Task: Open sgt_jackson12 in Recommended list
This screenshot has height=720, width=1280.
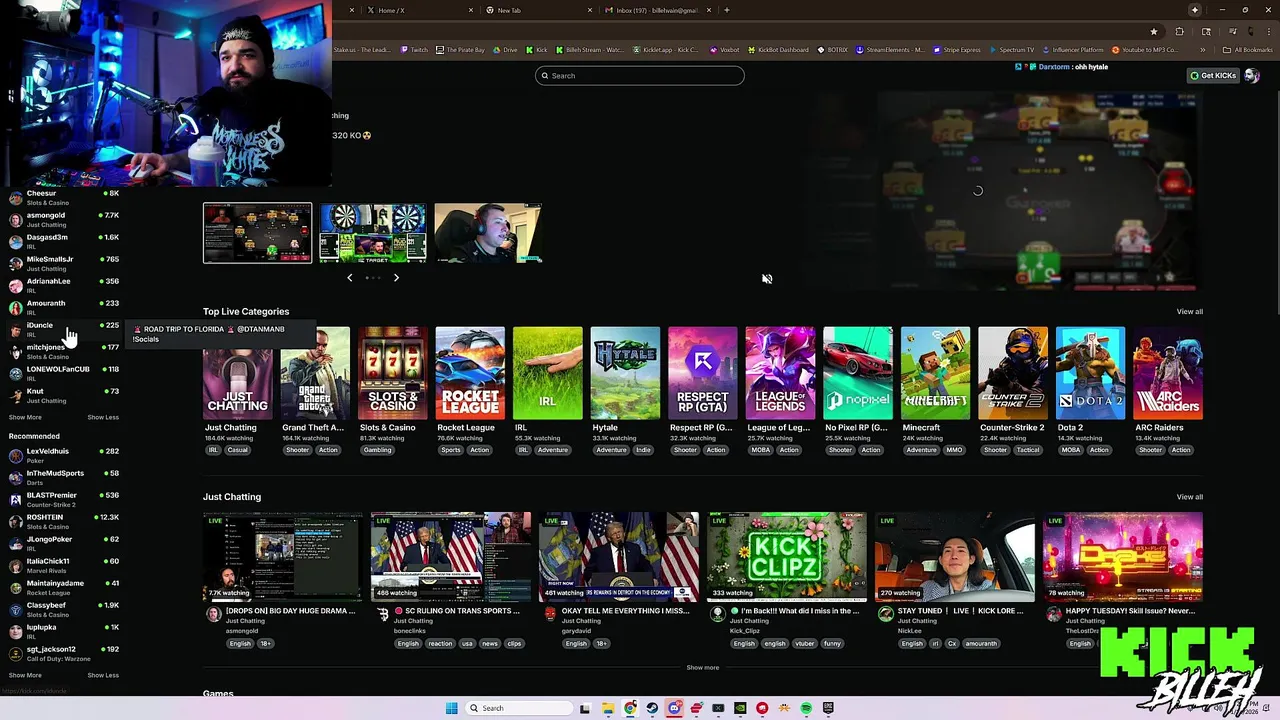Action: (64, 653)
